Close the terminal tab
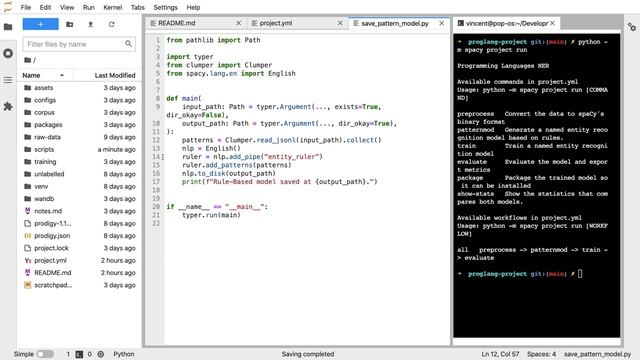Screen dimensions: 640x360 [552, 23]
